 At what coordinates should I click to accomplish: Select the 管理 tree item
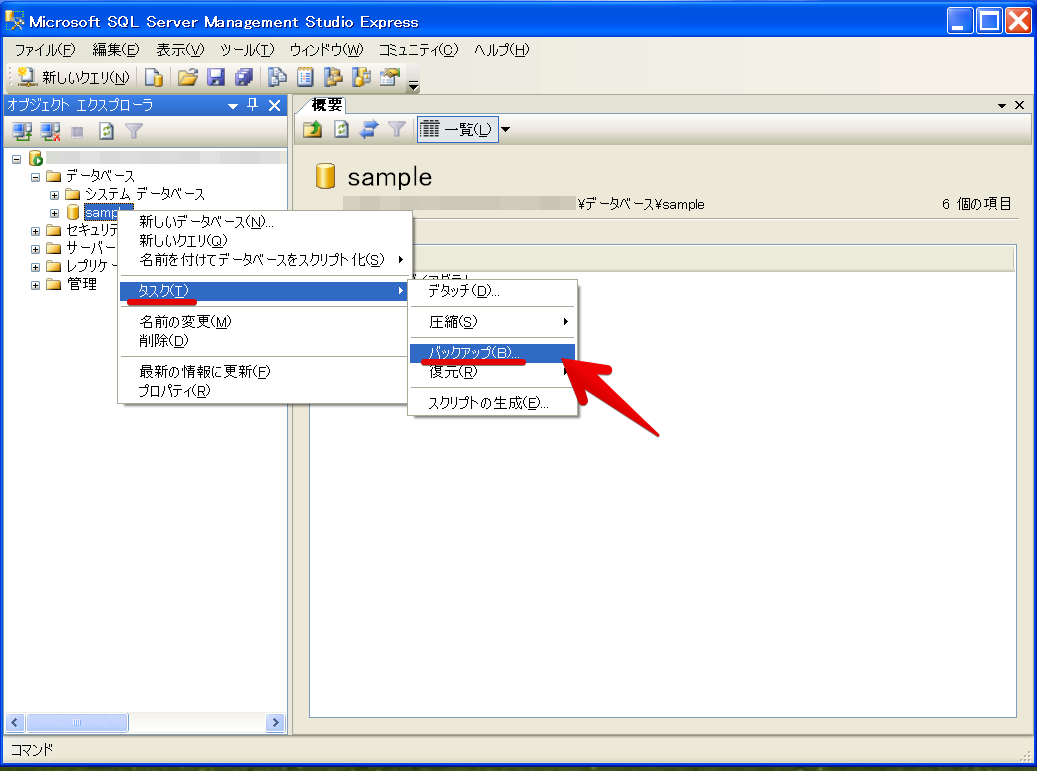[x=82, y=284]
